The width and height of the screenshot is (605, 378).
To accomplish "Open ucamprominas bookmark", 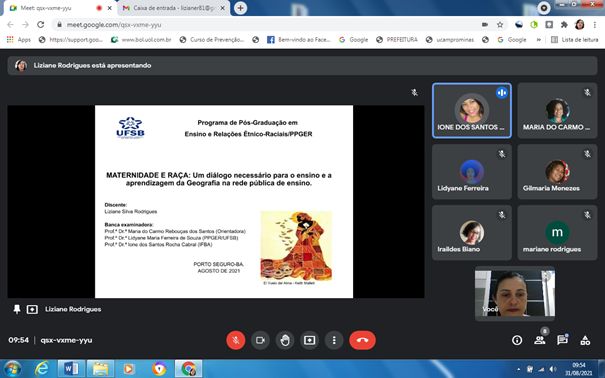I will coord(450,40).
